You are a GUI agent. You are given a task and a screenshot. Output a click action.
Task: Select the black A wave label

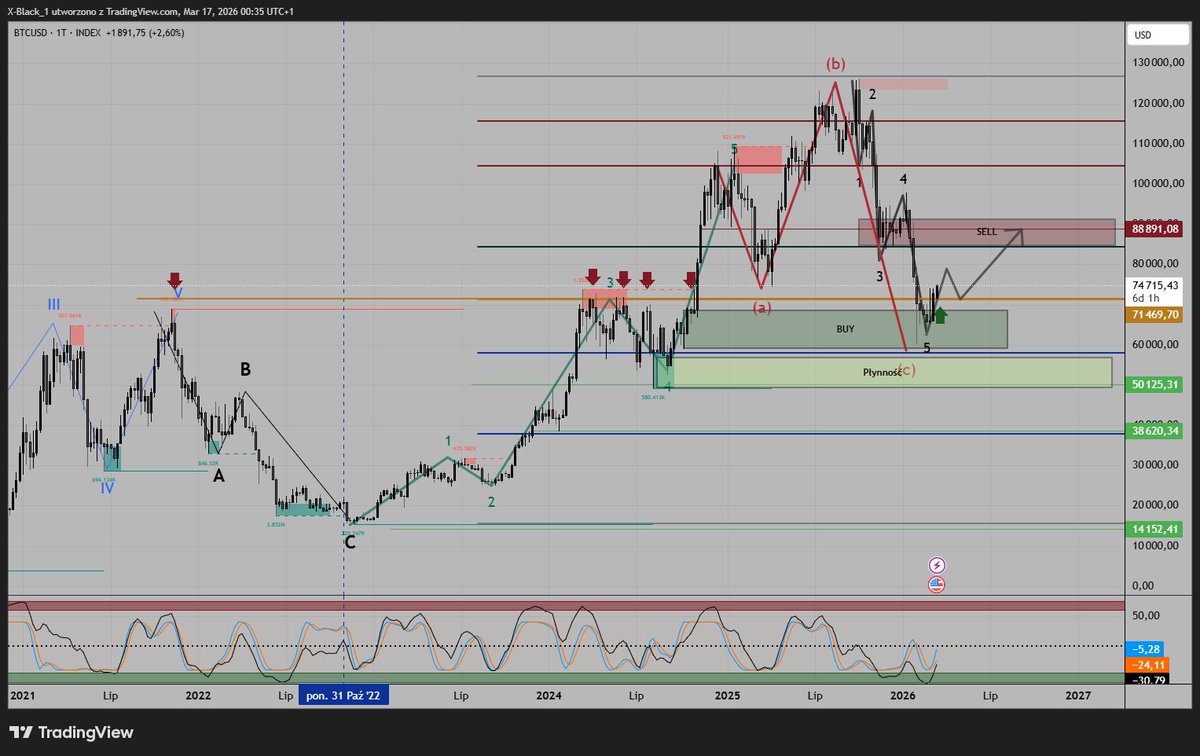(219, 476)
